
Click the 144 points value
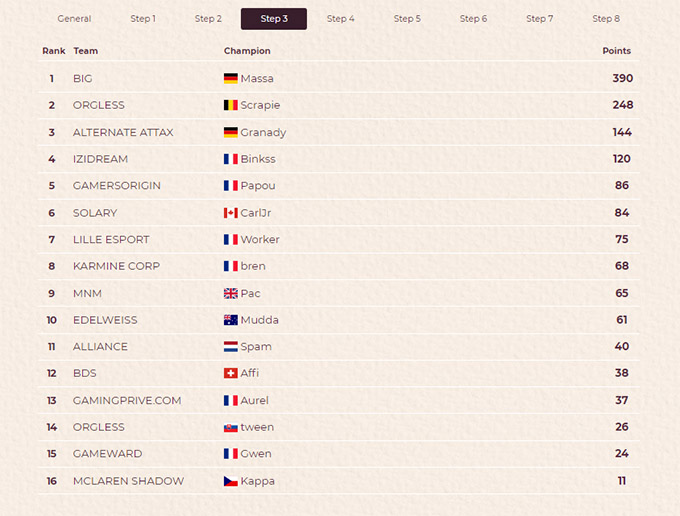622,132
